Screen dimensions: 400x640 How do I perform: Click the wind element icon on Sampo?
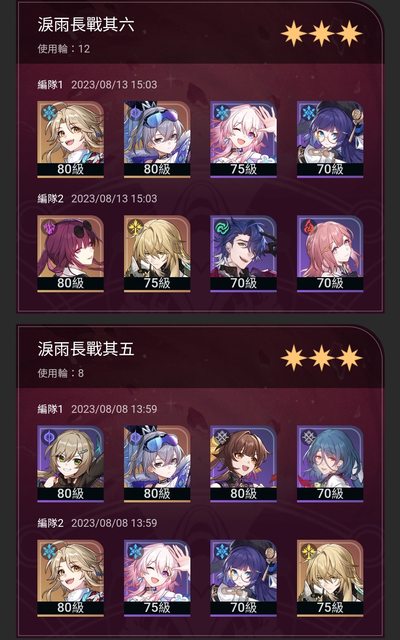coord(222,227)
